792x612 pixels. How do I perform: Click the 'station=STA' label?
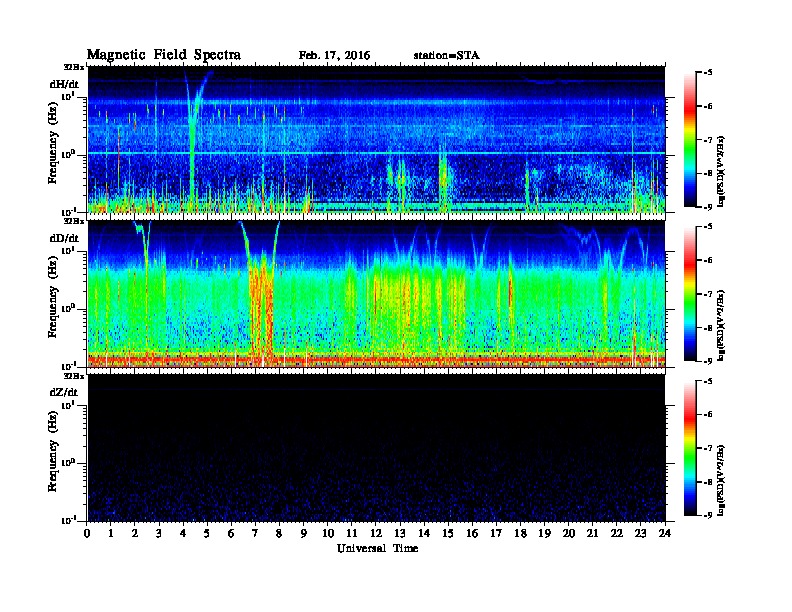[x=447, y=56]
